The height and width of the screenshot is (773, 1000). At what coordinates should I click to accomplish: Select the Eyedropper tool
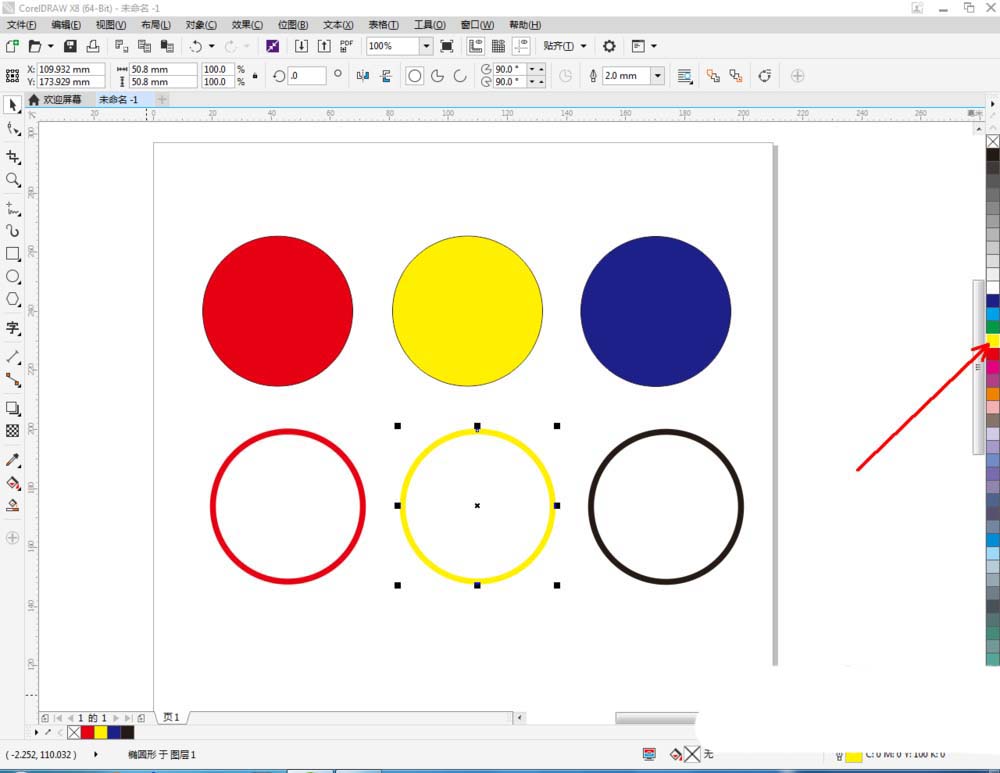(13, 459)
